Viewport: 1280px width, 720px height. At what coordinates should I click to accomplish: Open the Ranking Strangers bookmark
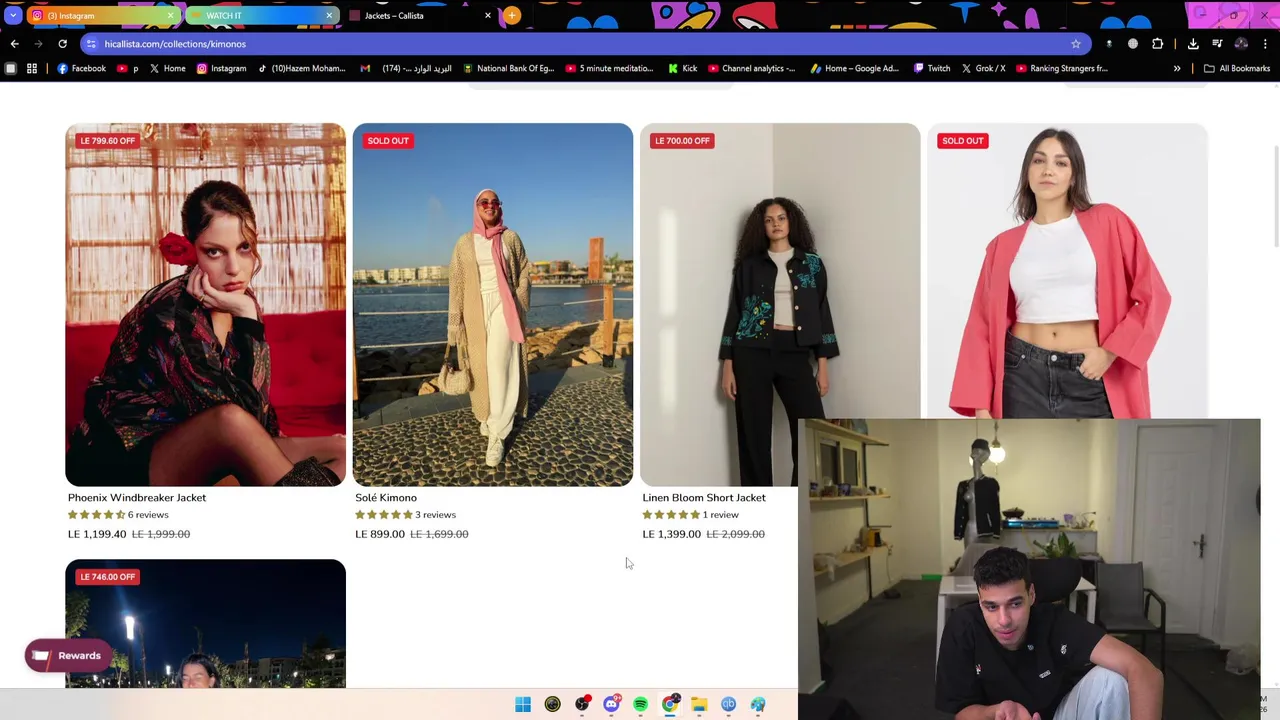(1061, 69)
